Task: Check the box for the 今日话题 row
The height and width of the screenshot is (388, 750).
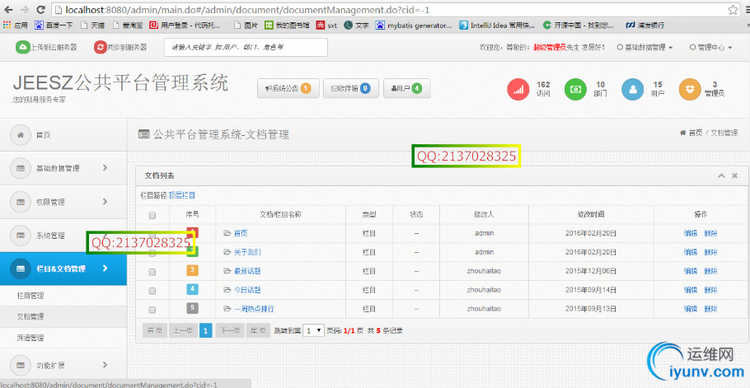Action: click(x=152, y=290)
